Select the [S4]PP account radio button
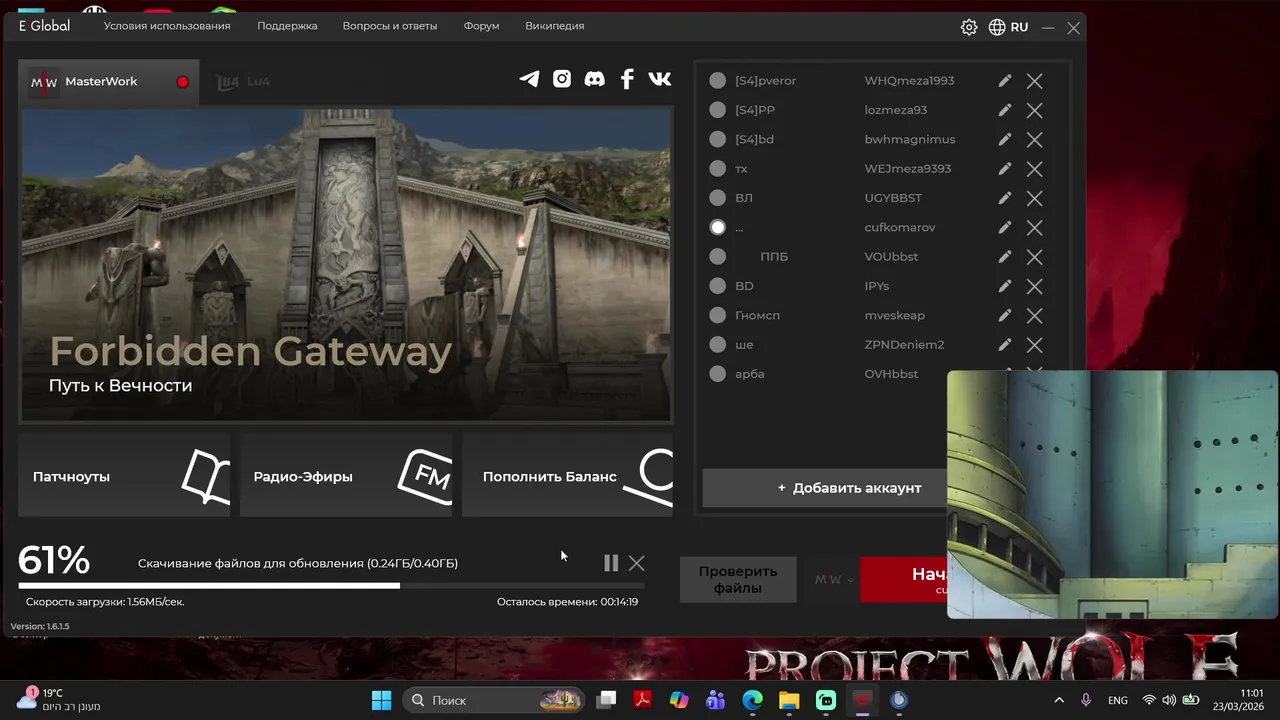 (x=718, y=110)
